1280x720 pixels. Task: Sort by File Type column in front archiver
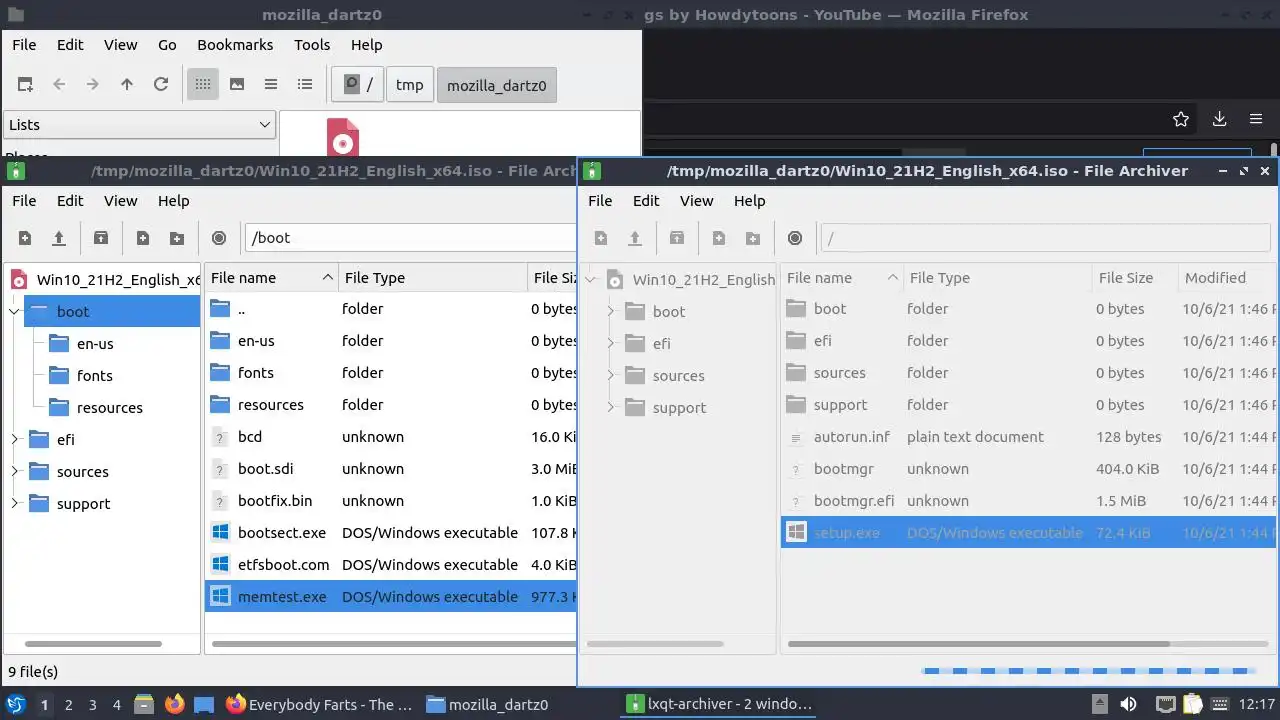pos(997,278)
